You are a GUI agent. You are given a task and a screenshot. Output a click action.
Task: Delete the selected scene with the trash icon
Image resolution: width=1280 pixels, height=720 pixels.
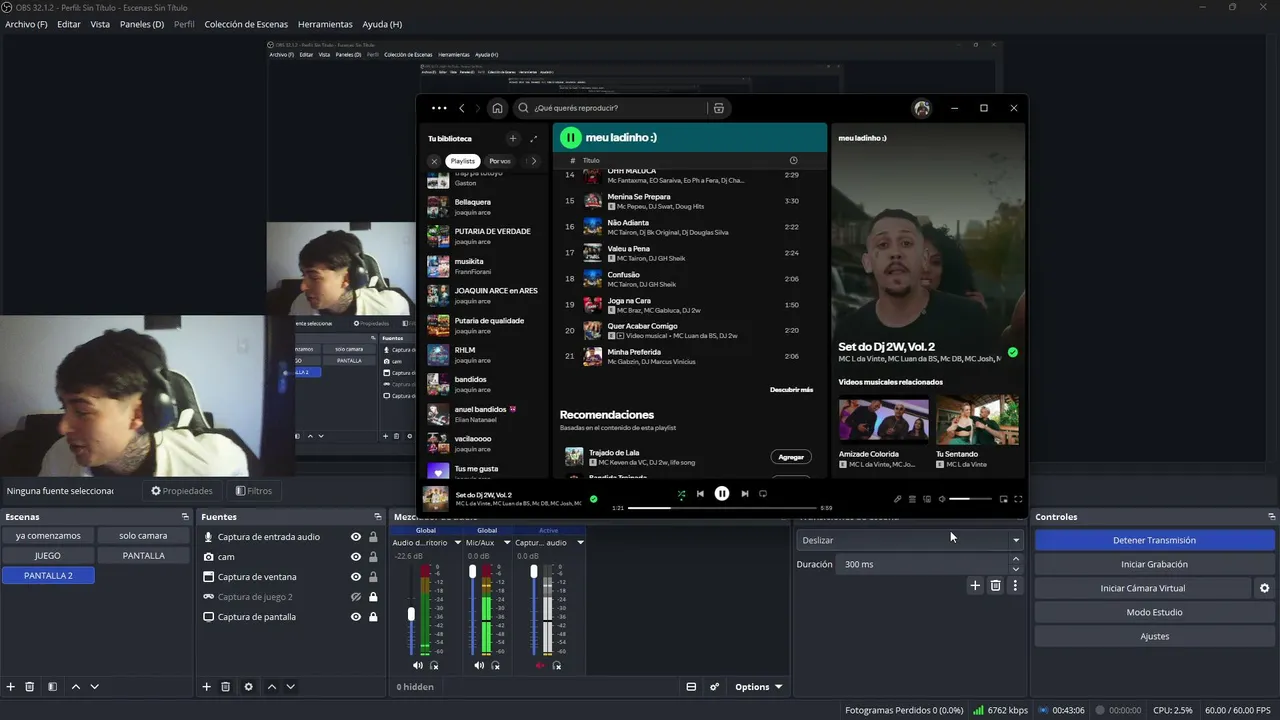click(30, 687)
